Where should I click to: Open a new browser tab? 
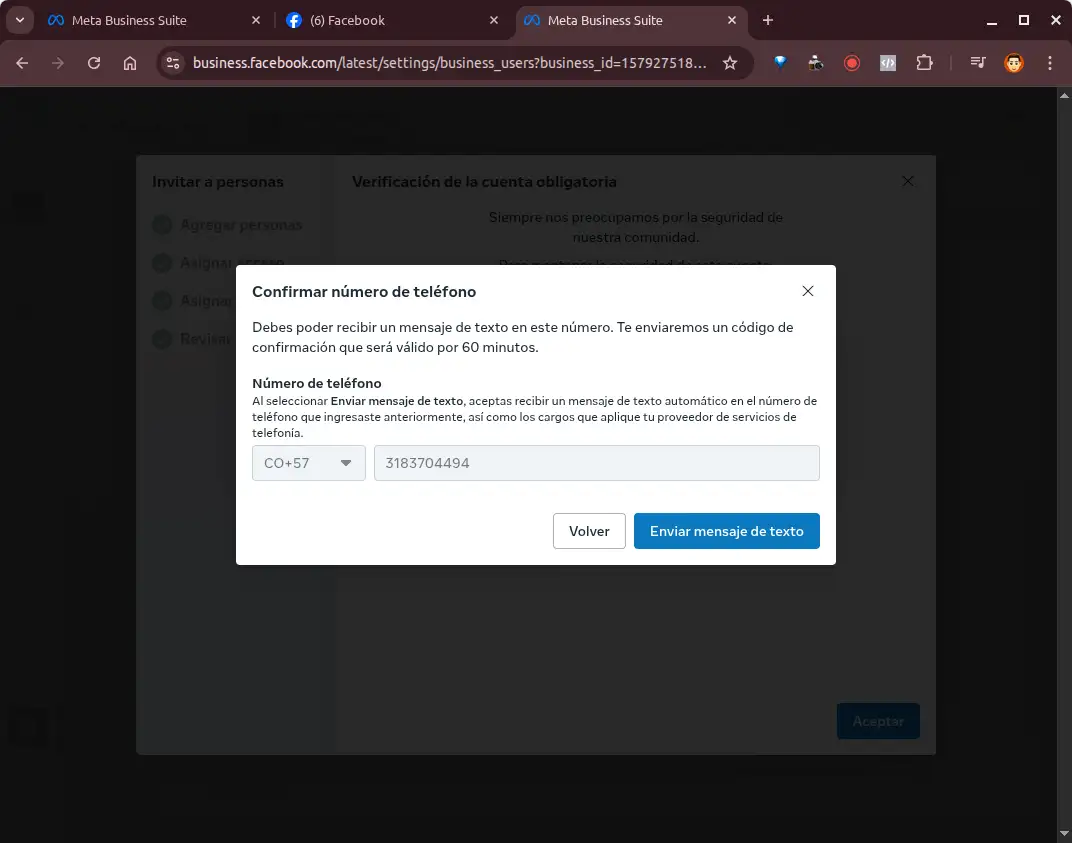(x=768, y=20)
